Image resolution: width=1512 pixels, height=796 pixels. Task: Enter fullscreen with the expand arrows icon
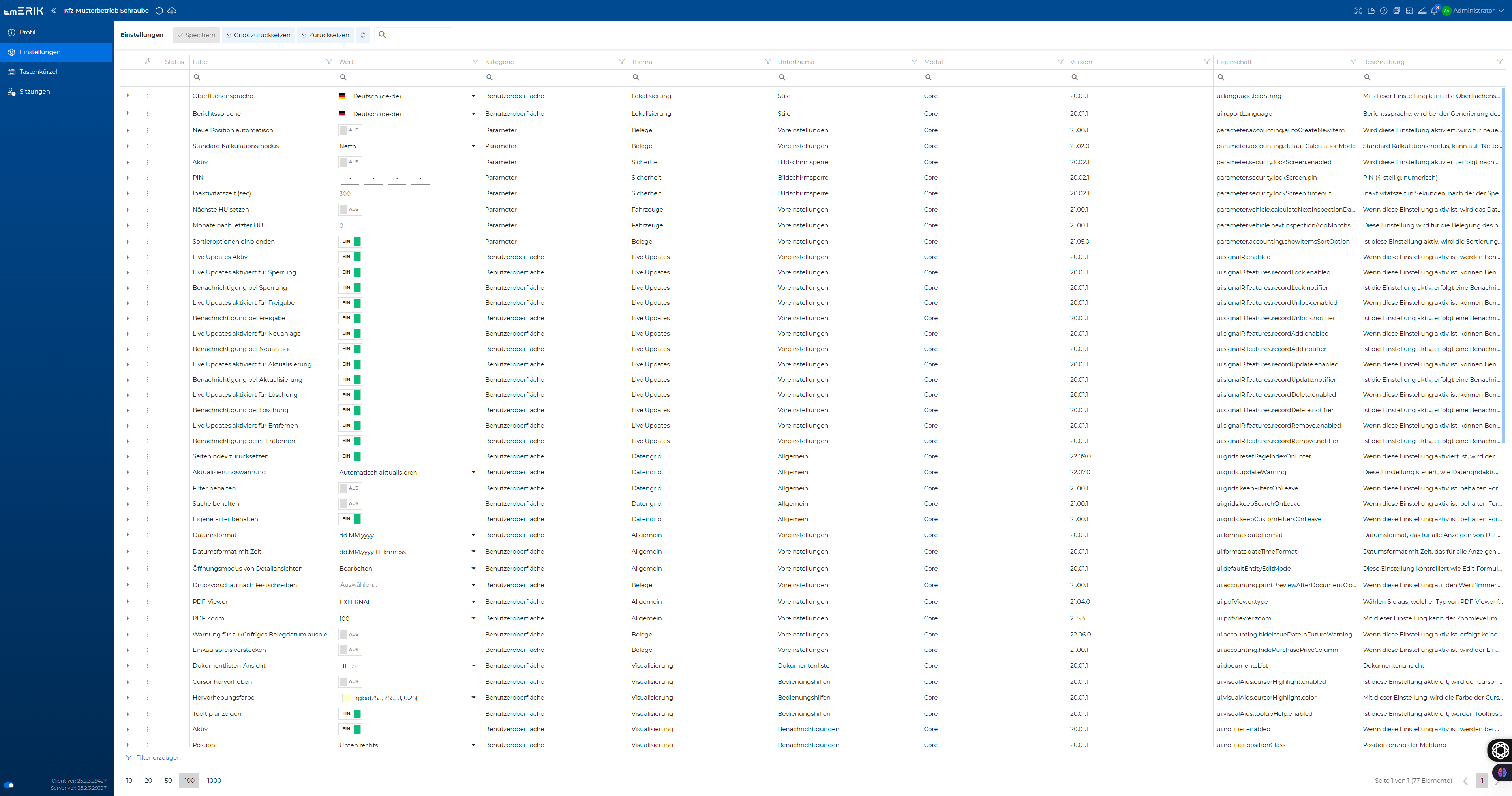1358,11
